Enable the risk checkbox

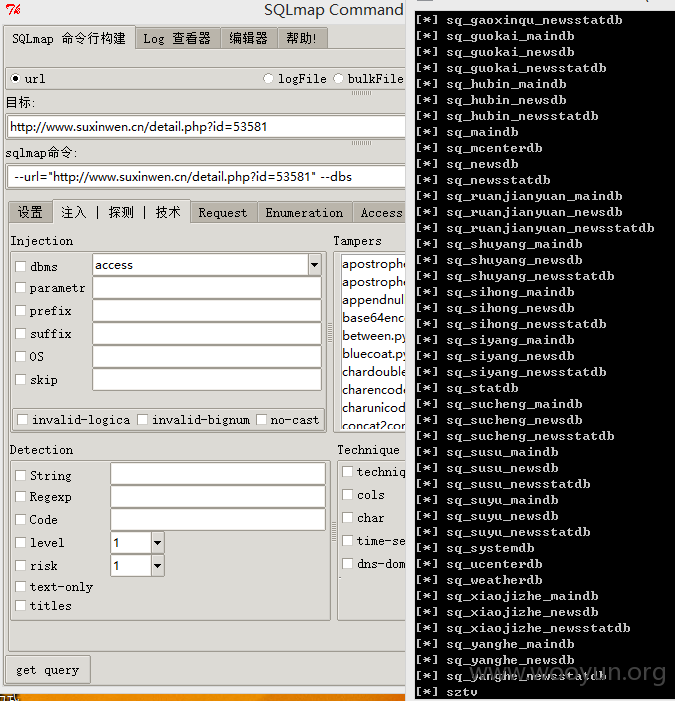(21, 566)
